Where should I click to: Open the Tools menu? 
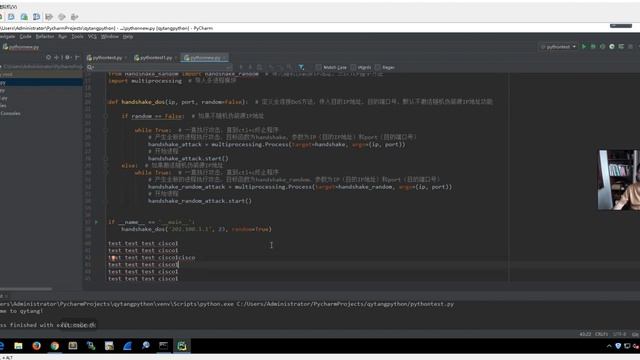(x=77, y=37)
